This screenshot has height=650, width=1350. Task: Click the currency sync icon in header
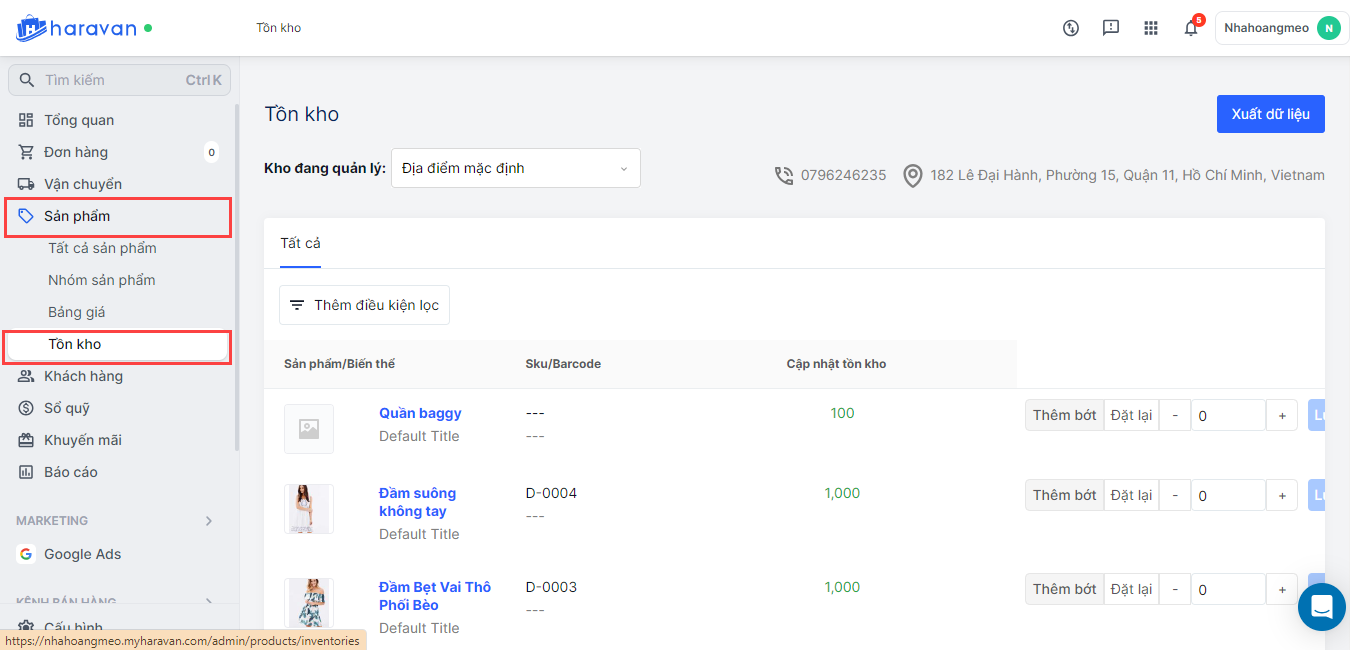pos(1071,28)
